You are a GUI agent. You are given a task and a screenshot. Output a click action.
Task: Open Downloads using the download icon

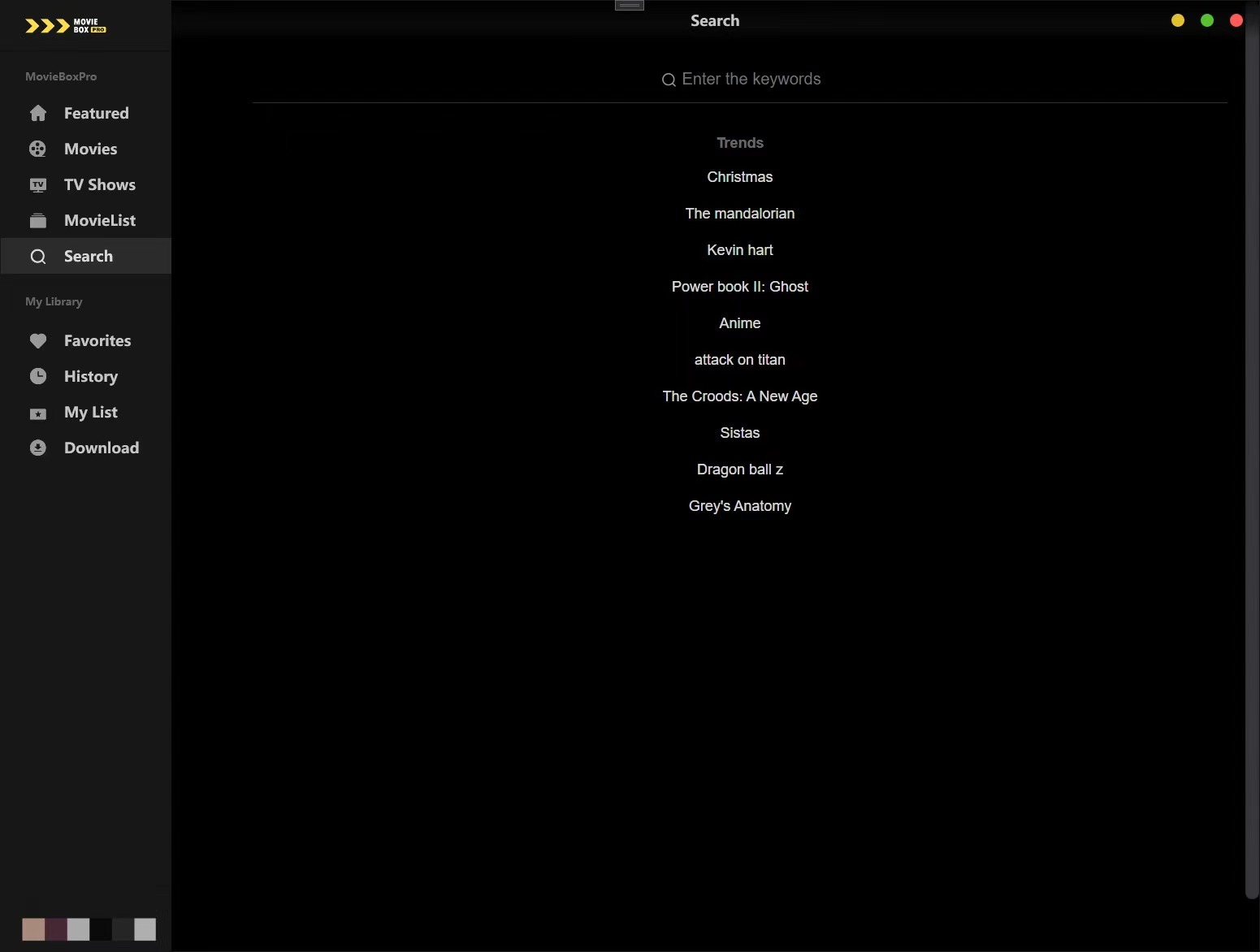tap(38, 448)
